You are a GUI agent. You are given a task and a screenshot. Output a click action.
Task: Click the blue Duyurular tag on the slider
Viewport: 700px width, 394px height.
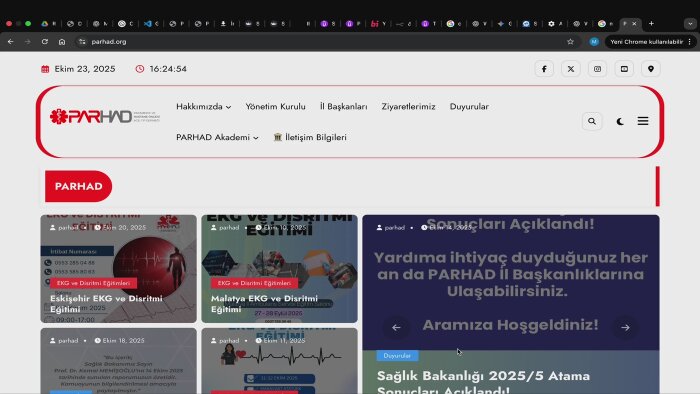point(397,356)
